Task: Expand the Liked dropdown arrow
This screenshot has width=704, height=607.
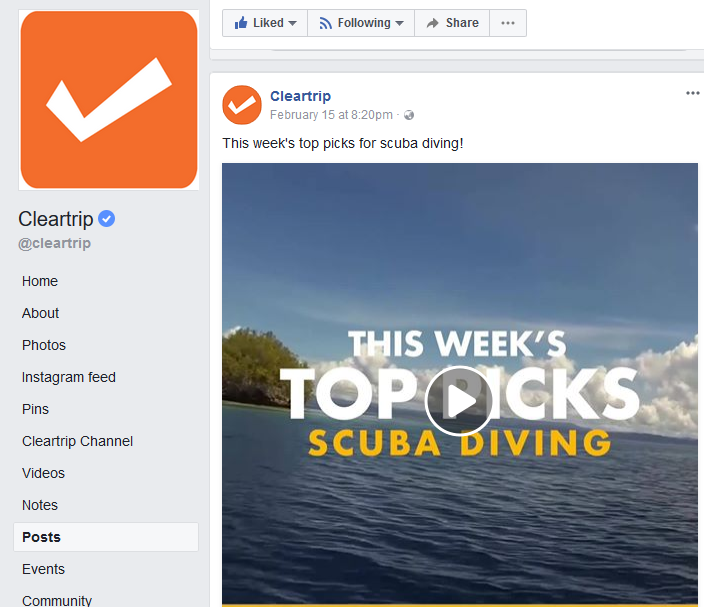Action: click(292, 23)
